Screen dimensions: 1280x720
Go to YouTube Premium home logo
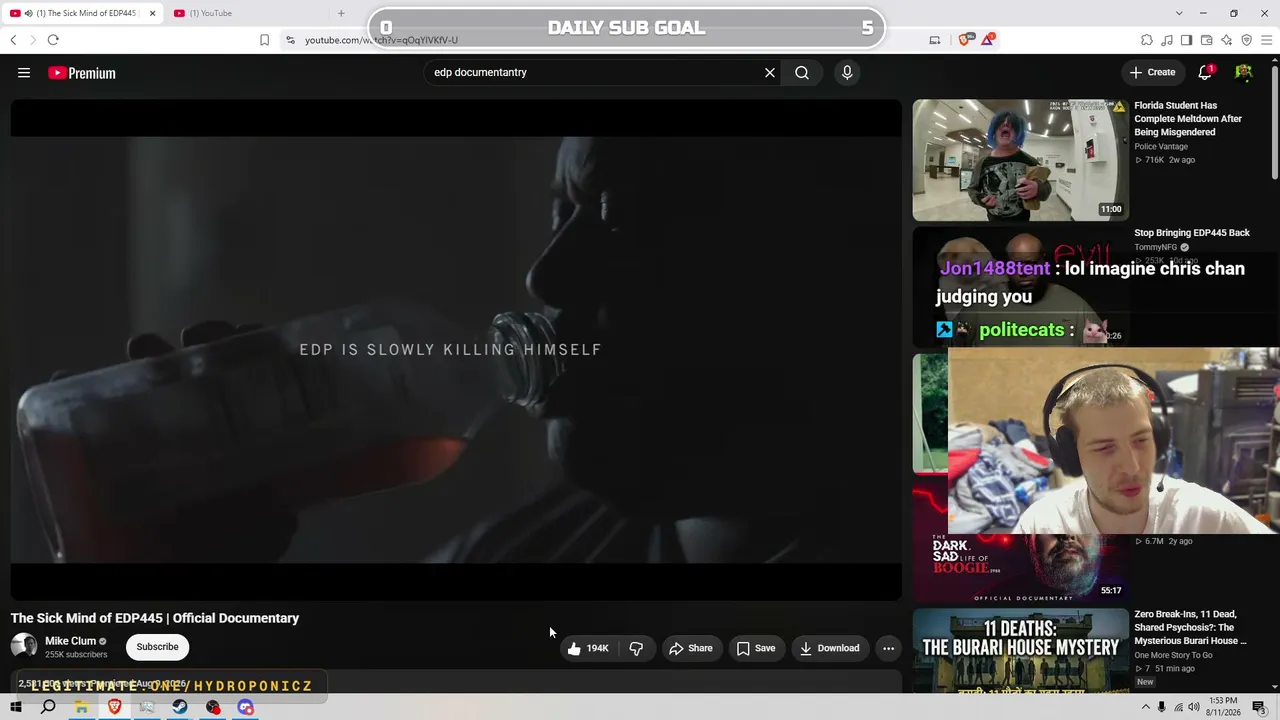pyautogui.click(x=82, y=73)
